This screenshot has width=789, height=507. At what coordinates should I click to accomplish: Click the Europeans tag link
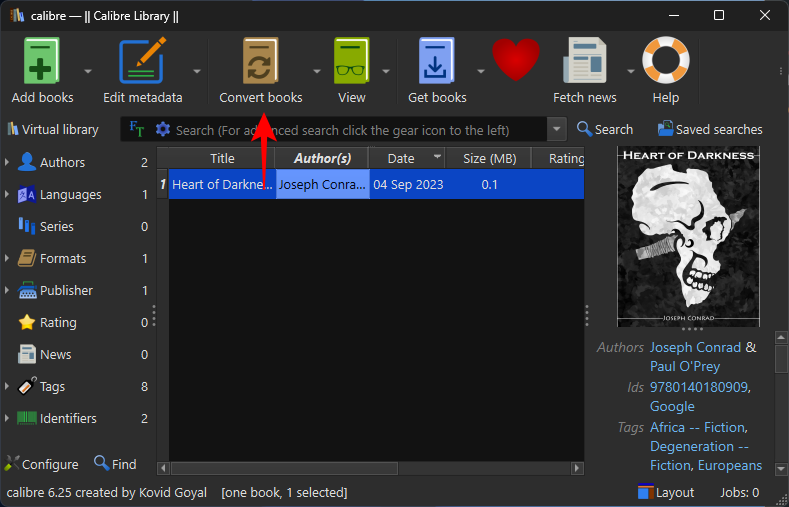[x=730, y=465]
